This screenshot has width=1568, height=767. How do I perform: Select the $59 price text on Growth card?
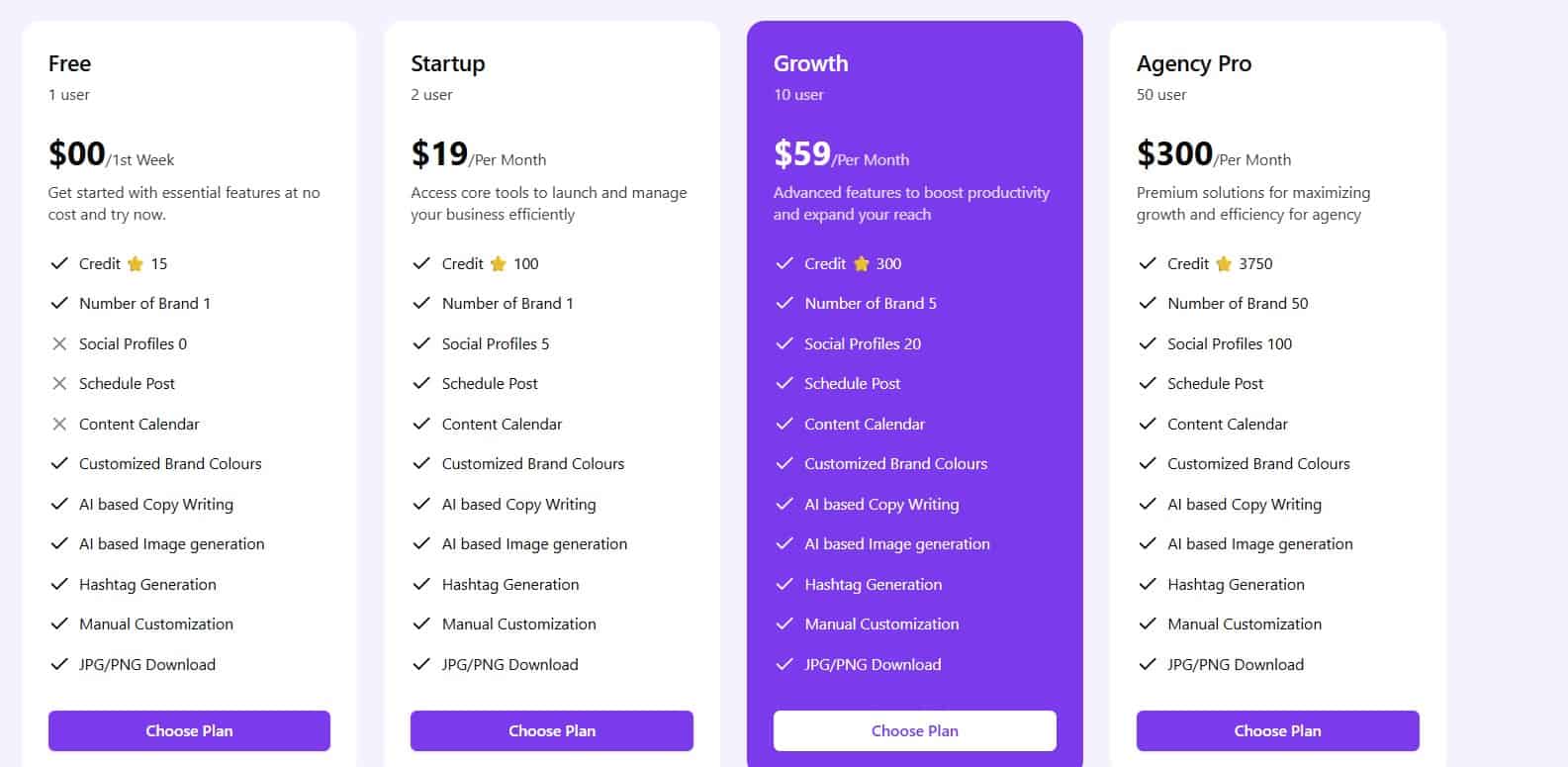coord(801,153)
